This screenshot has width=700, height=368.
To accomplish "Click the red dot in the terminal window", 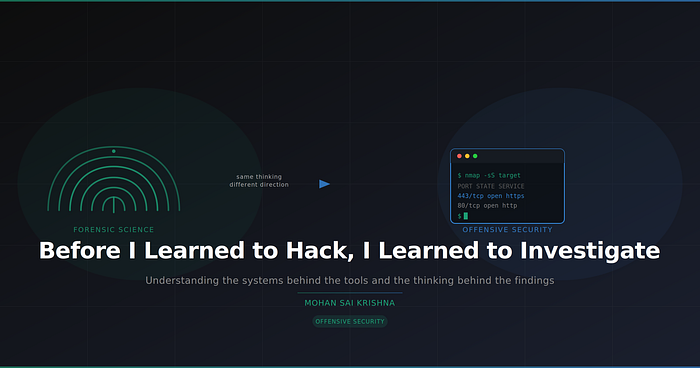I will [459, 156].
